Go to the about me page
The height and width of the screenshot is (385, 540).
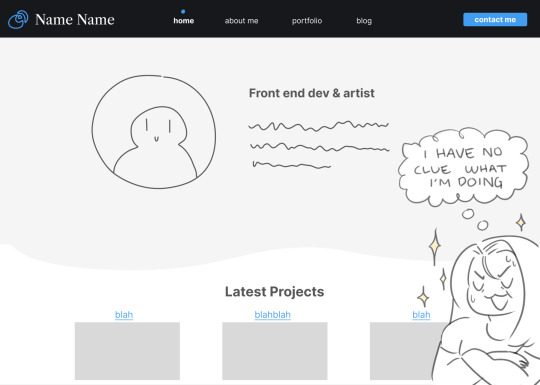point(241,21)
